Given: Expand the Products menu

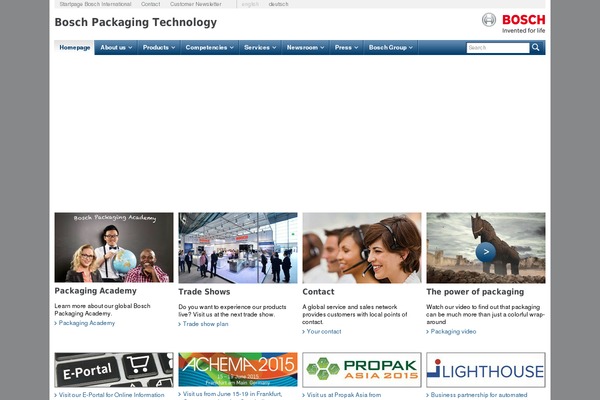Looking at the screenshot, I should click(x=159, y=47).
